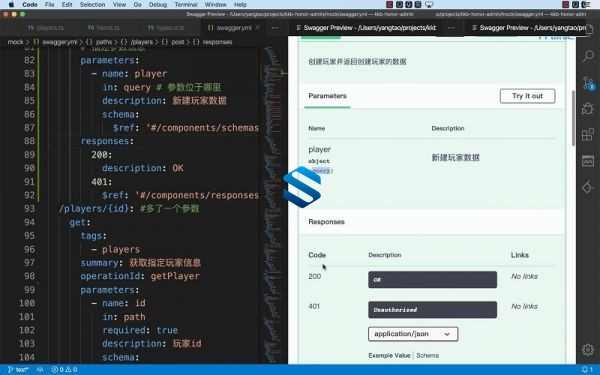The height and width of the screenshot is (375, 600).
Task: Open the Code application menu
Action: point(29,5)
